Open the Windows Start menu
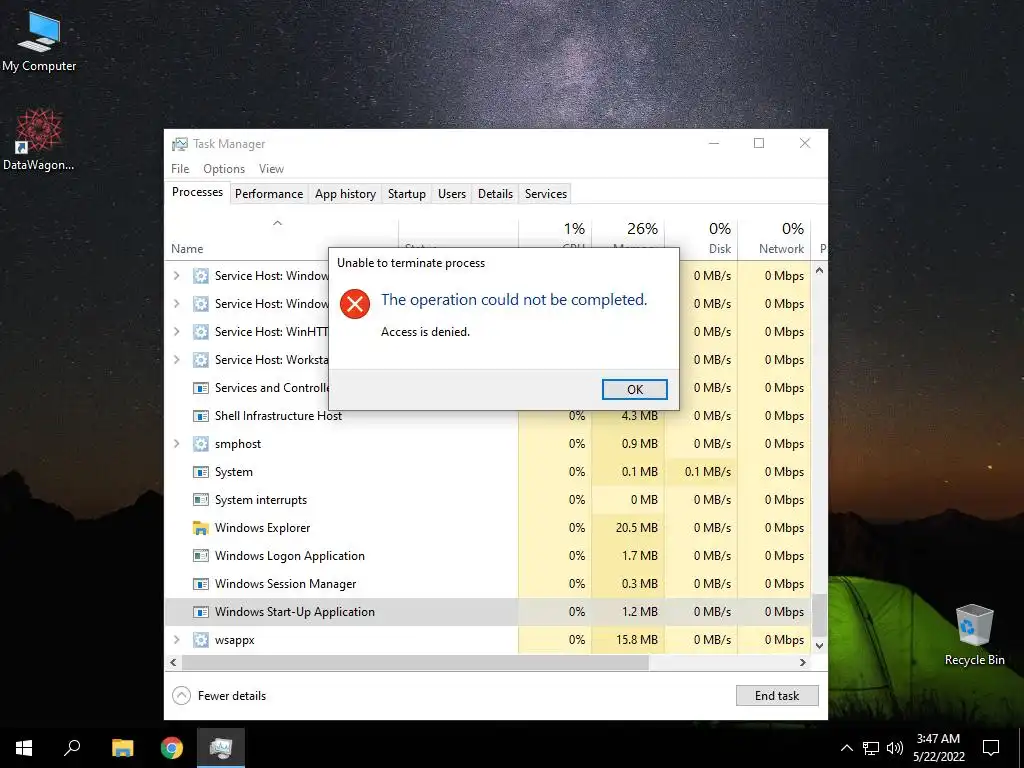 click(x=24, y=748)
